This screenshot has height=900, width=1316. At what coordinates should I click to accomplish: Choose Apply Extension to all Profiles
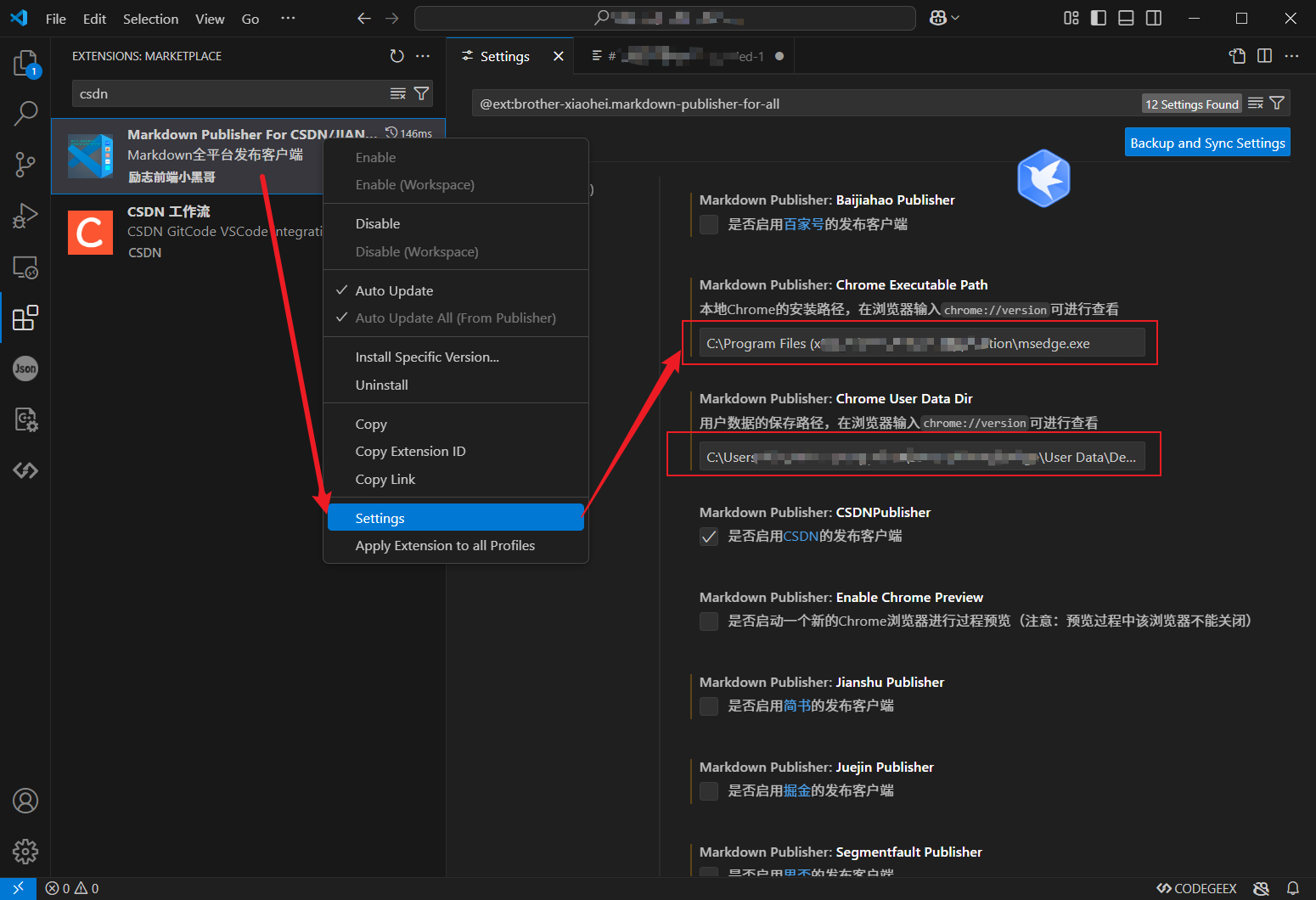455,545
